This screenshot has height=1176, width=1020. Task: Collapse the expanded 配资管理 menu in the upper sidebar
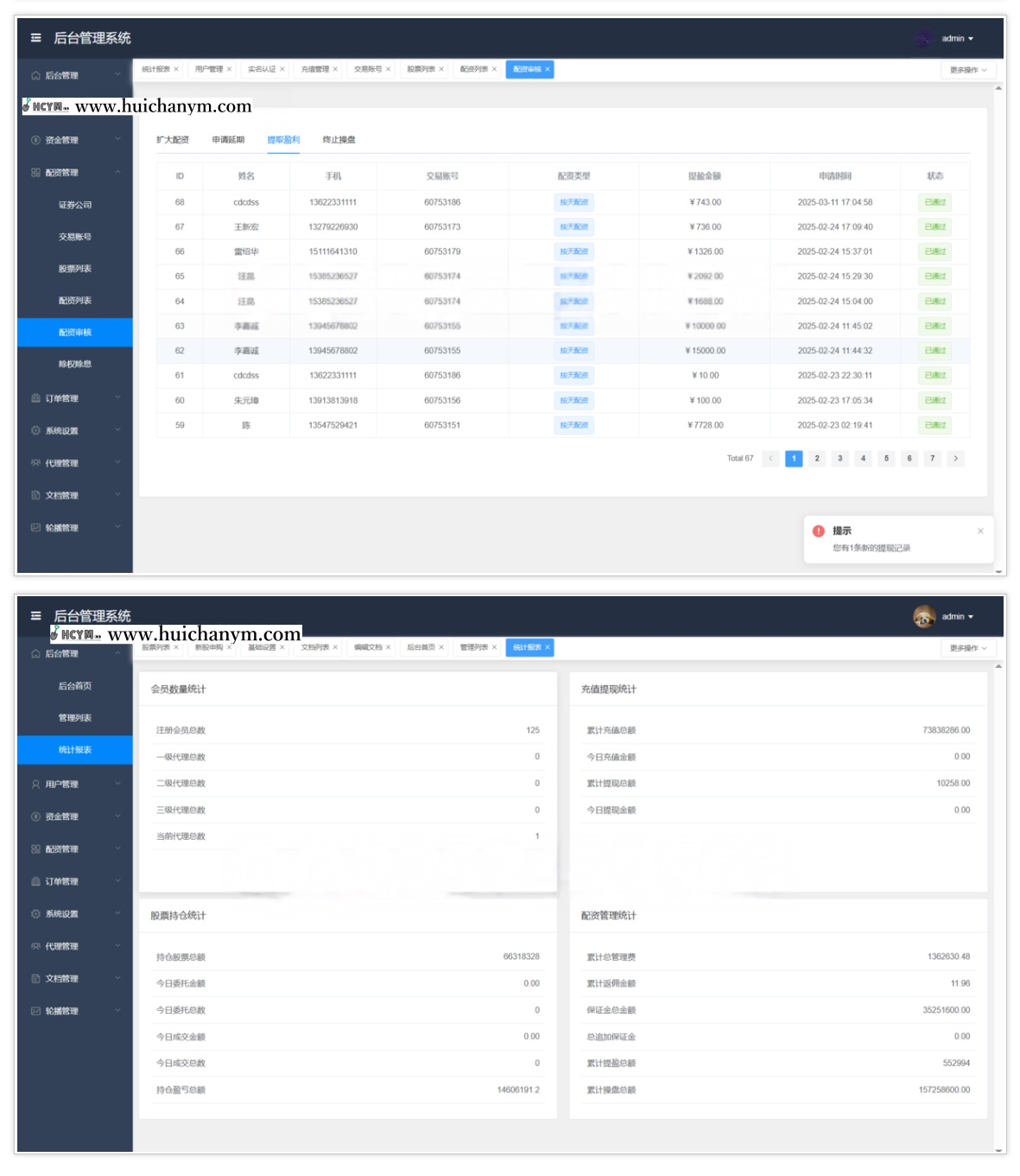coord(117,172)
